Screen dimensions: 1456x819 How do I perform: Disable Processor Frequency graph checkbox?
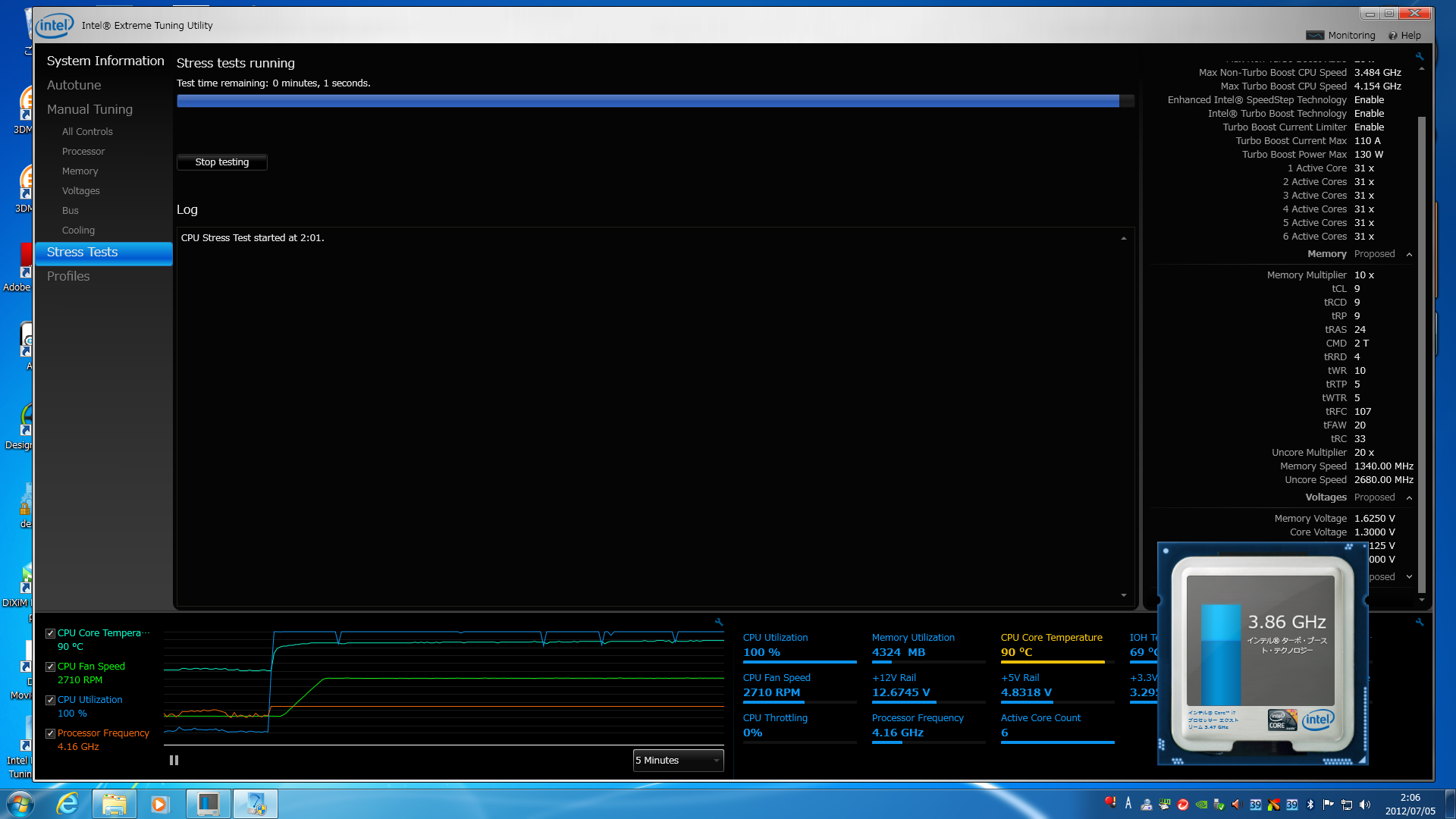coord(50,733)
